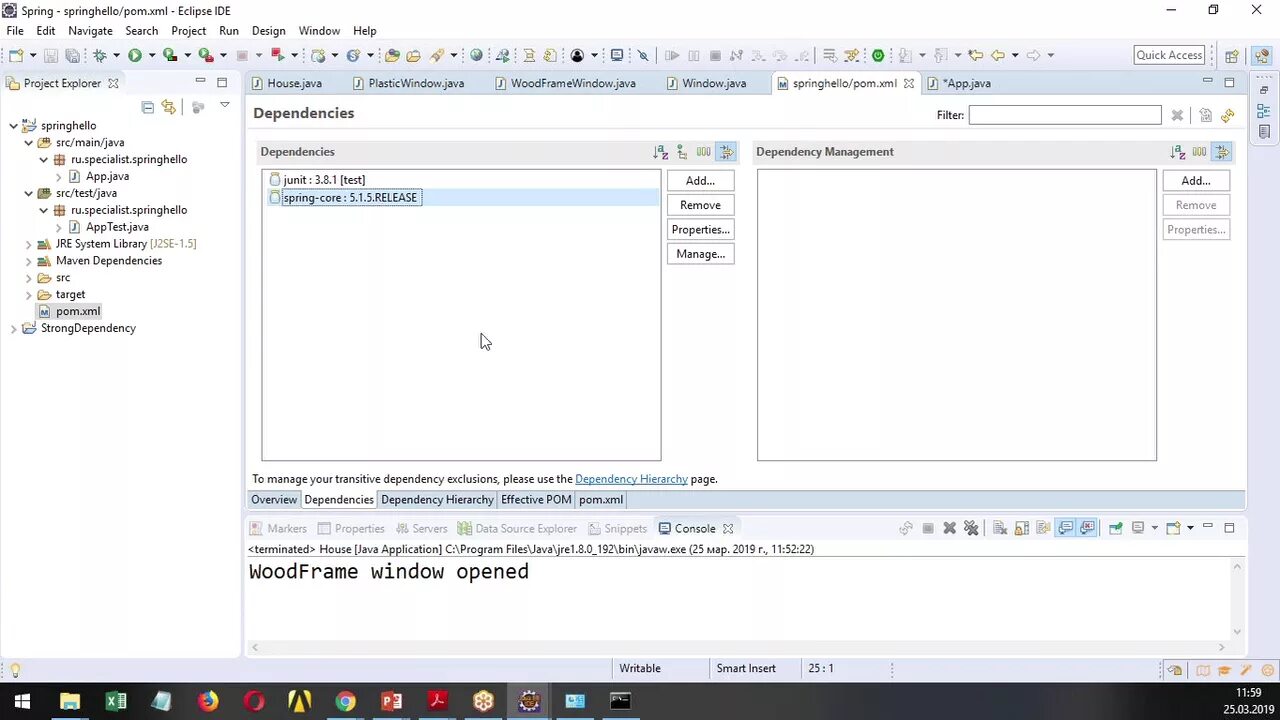1280x720 pixels.
Task: Click the Save All icon
Action: tap(73, 55)
